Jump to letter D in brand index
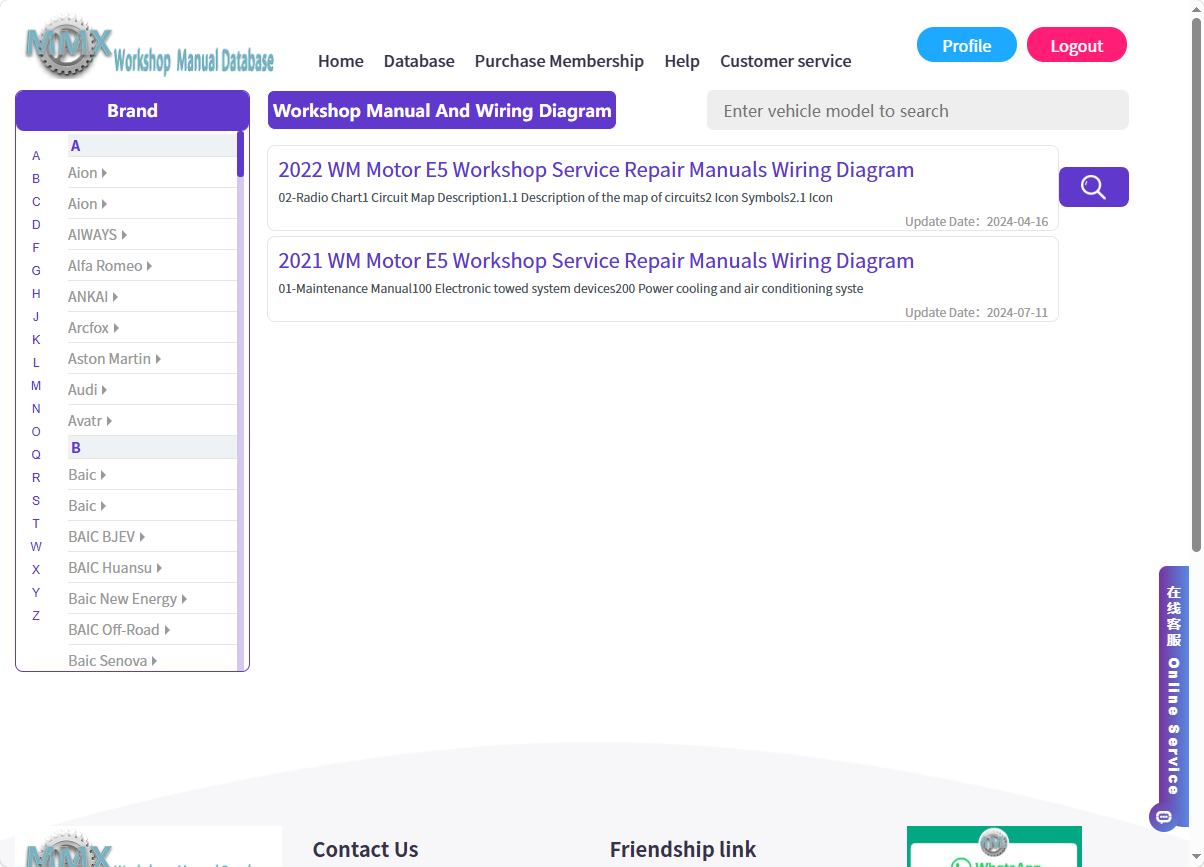Screen dimensions: 1204x867 click(x=36, y=225)
